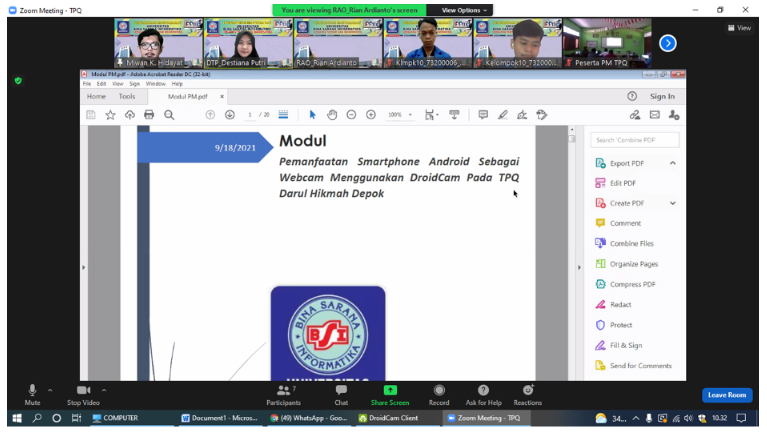The width and height of the screenshot is (767, 434).
Task: Open the fit page options dropdown
Action: 431,115
